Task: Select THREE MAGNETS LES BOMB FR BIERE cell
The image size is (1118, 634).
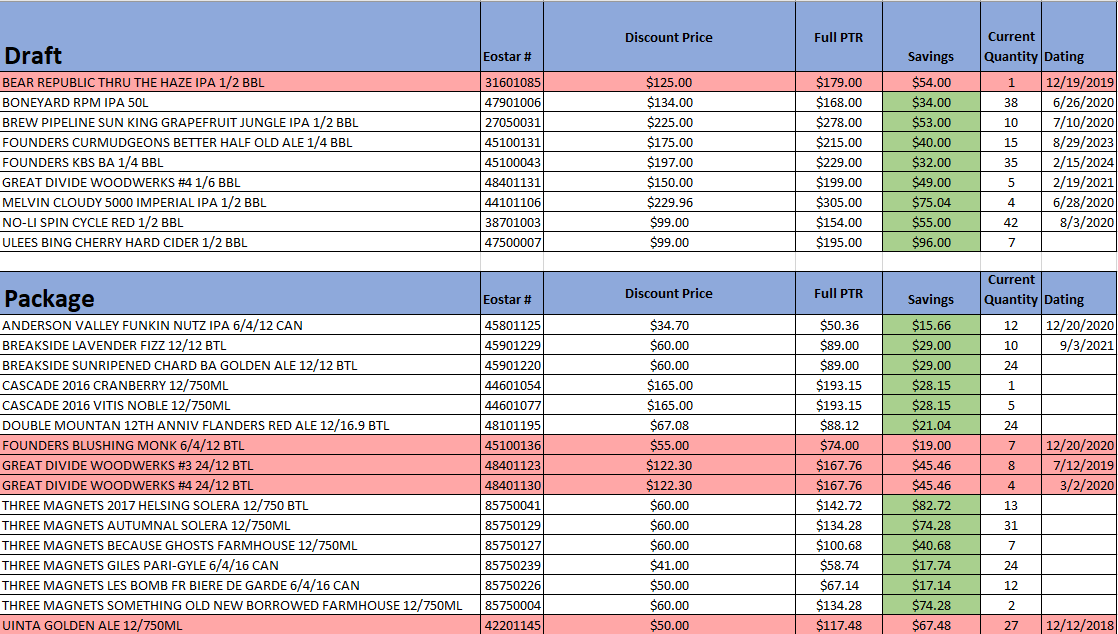Action: [240, 585]
